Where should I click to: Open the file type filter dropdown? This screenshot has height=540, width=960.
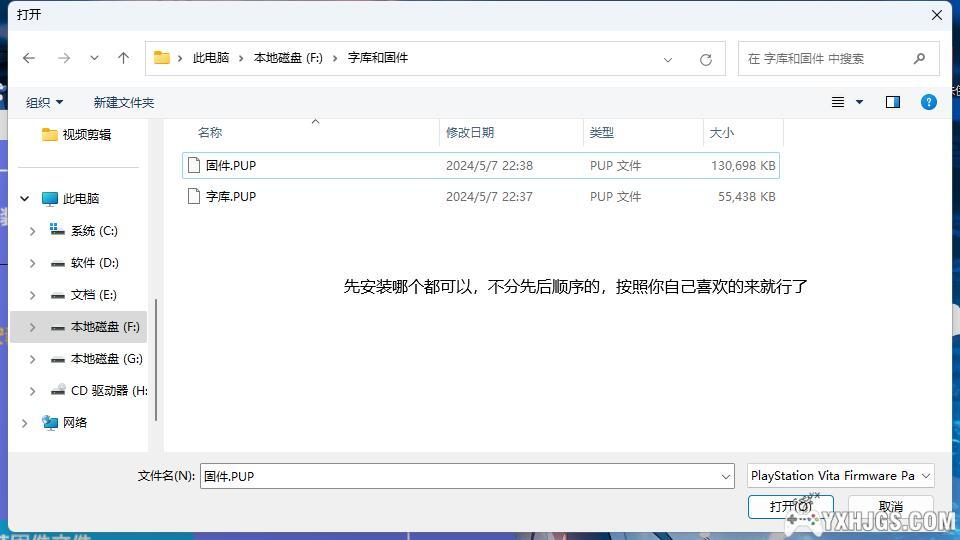point(840,476)
